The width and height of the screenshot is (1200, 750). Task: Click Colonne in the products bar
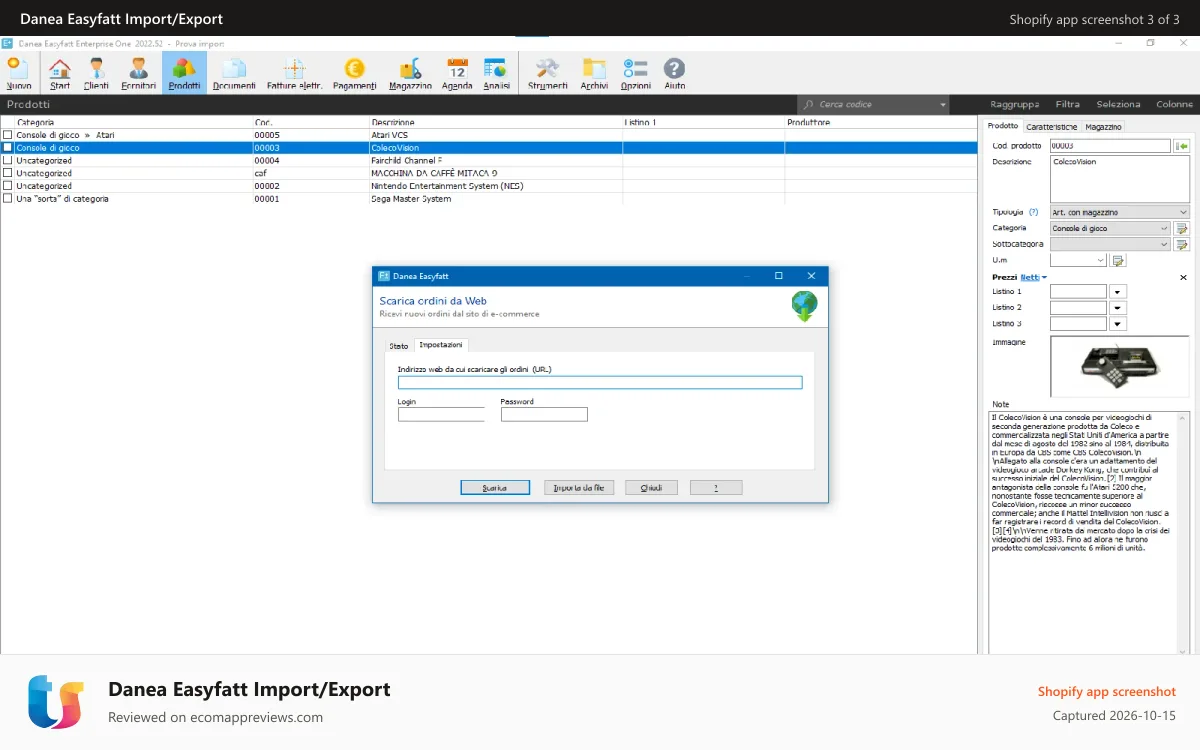[x=1174, y=104]
